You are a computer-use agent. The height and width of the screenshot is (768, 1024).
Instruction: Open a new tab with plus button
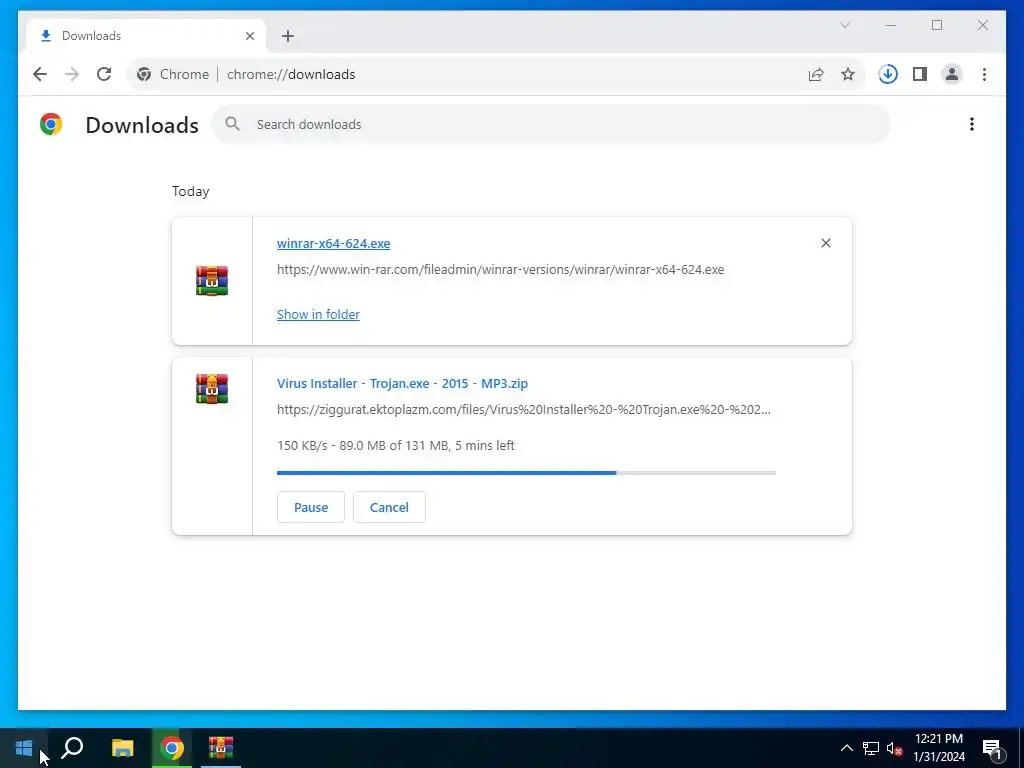point(288,36)
